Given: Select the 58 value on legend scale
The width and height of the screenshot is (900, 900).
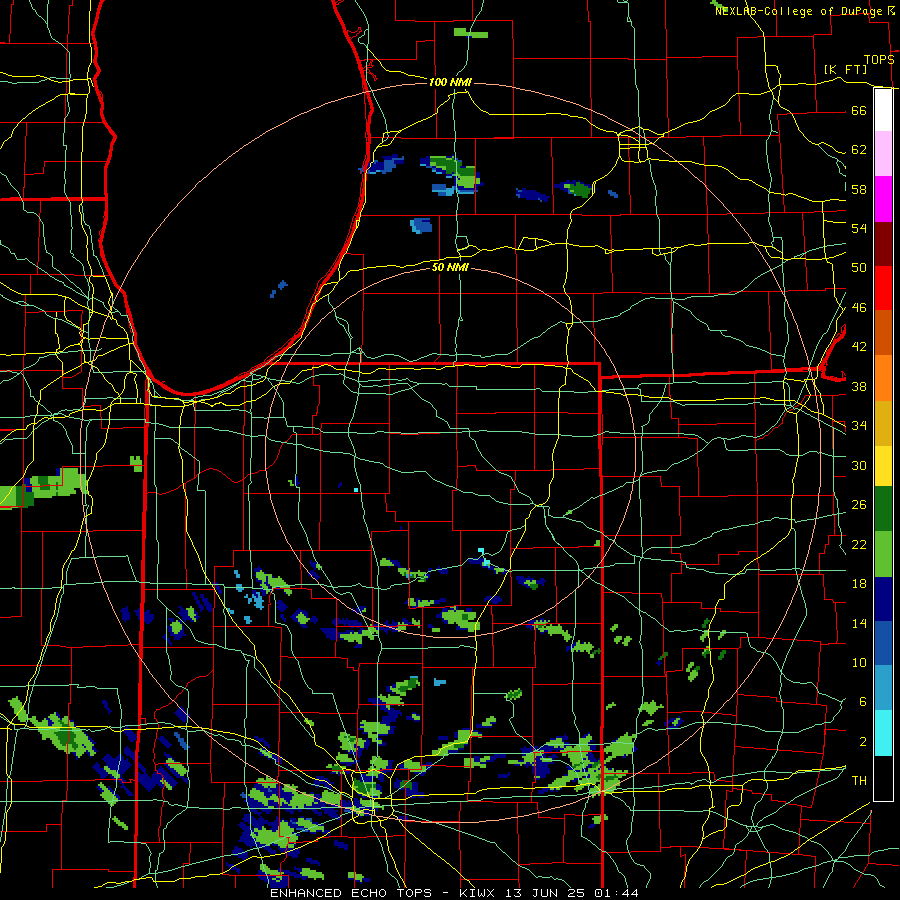Looking at the screenshot, I should point(859,189).
